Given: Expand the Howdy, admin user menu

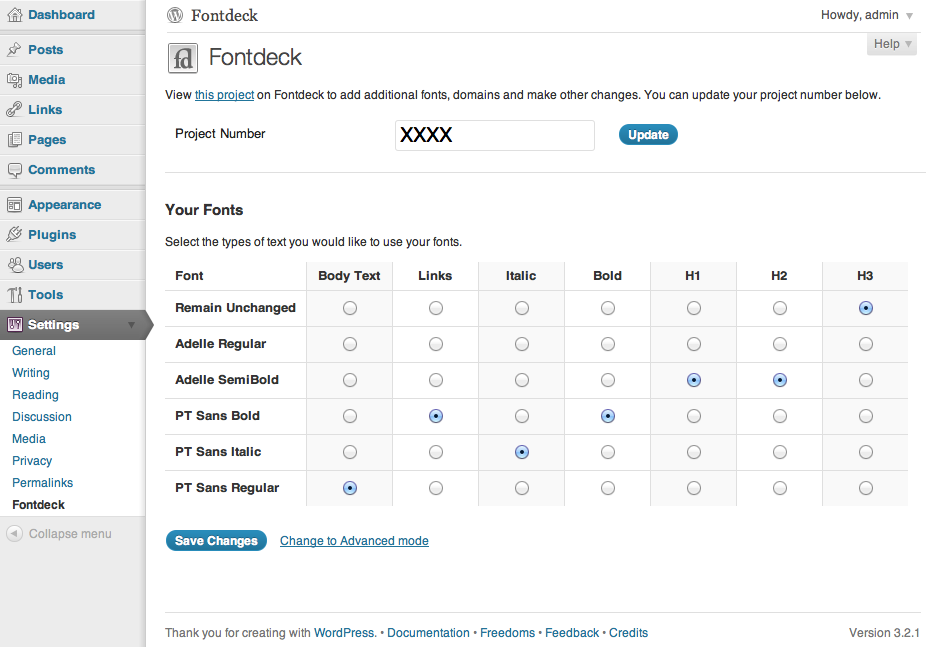Looking at the screenshot, I should (867, 15).
